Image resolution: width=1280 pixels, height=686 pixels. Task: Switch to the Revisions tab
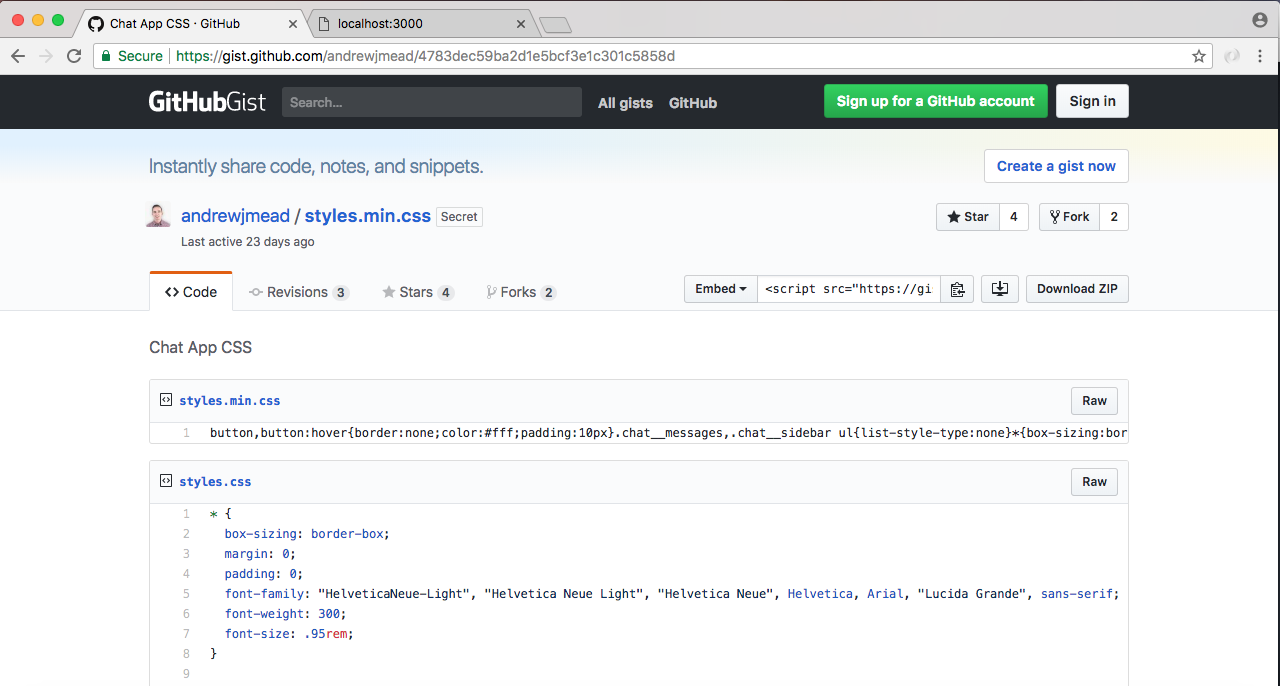(x=298, y=292)
